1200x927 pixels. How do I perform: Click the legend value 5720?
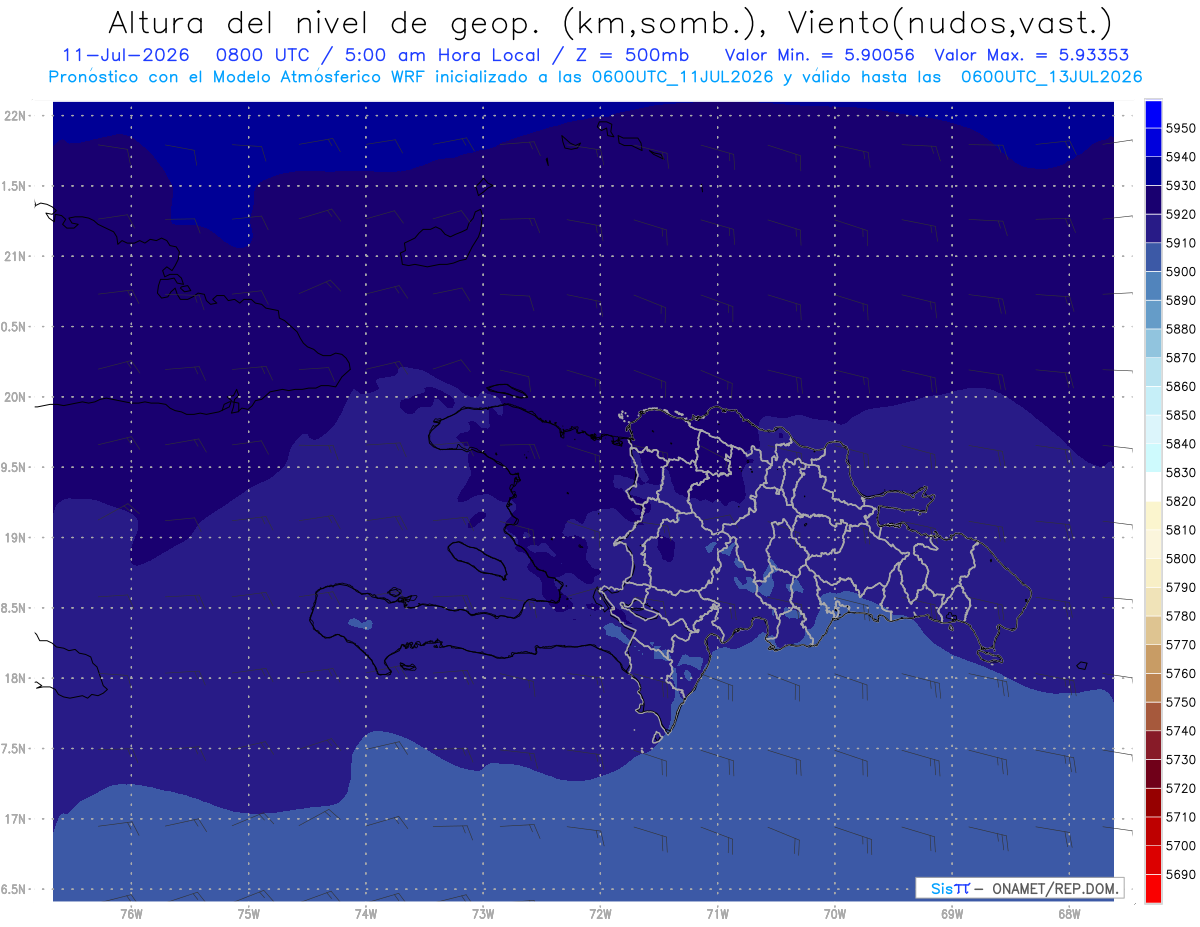pyautogui.click(x=1180, y=788)
